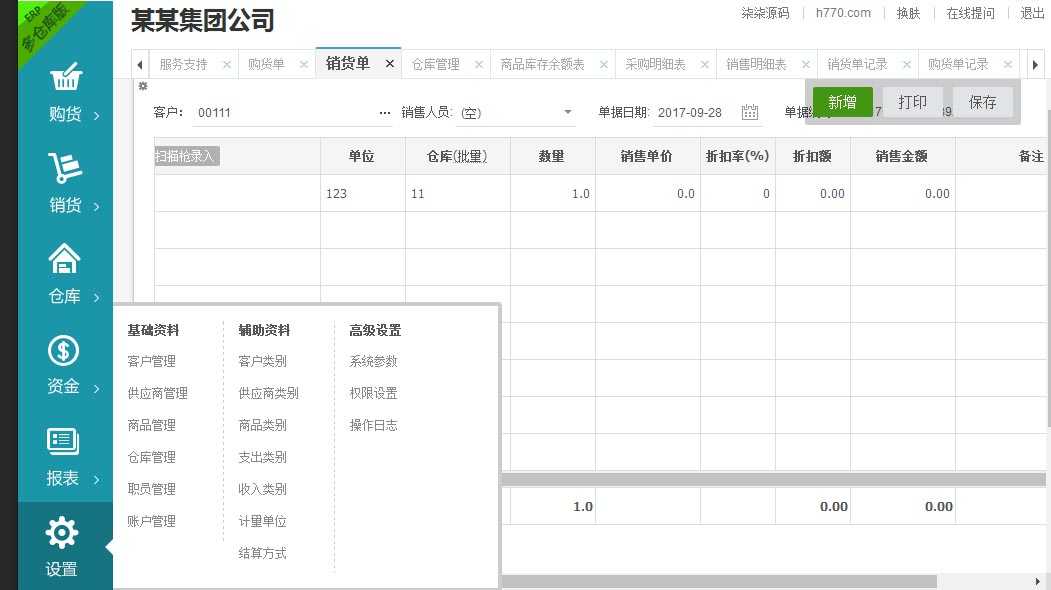The width and height of the screenshot is (1051, 590).
Task: Click the 退出 logout link
Action: [x=1030, y=13]
